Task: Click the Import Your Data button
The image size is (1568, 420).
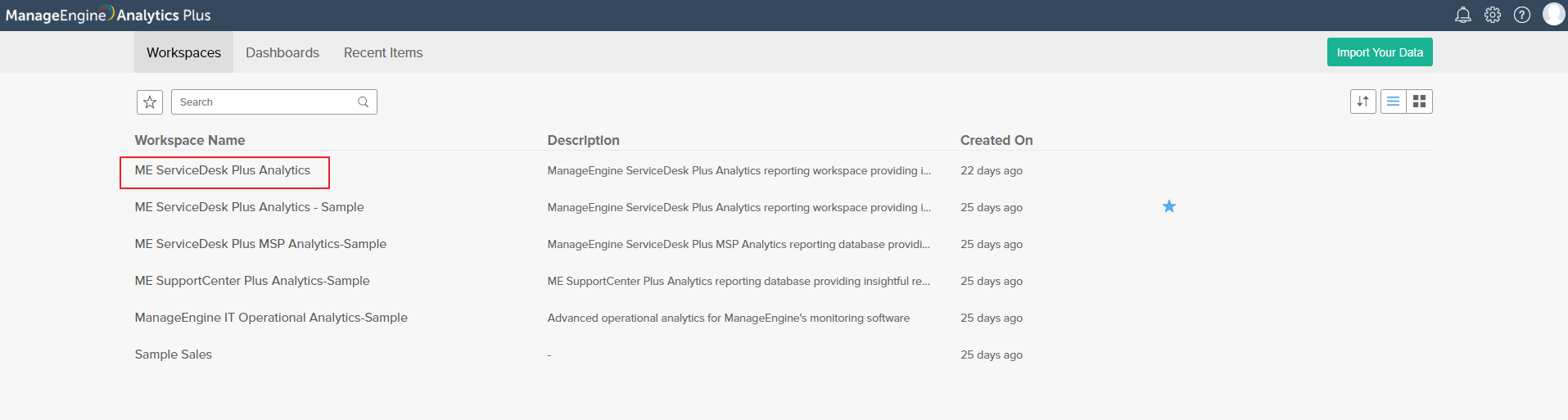Action: tap(1380, 52)
